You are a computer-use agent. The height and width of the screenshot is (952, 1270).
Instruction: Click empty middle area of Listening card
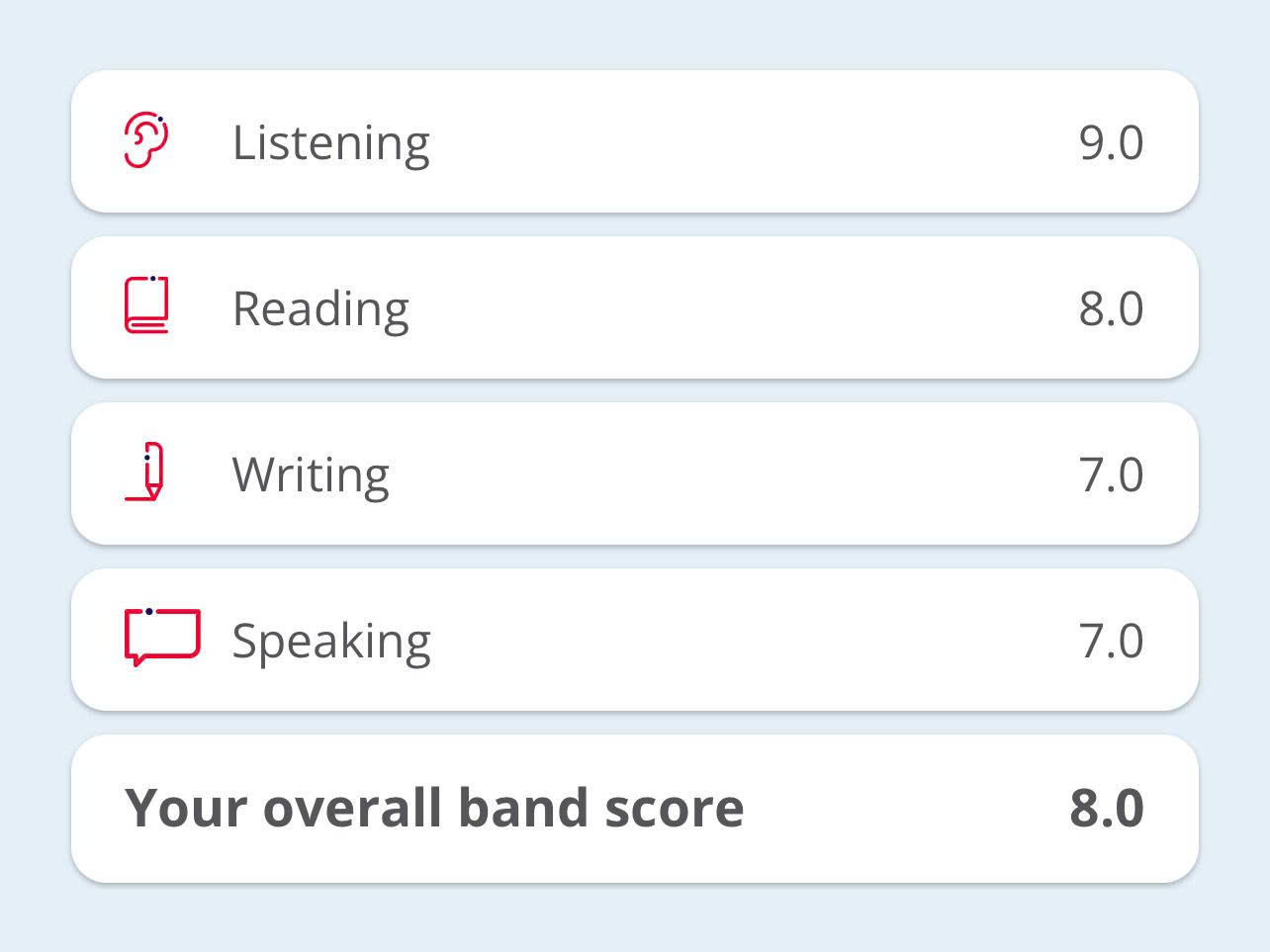point(752,142)
